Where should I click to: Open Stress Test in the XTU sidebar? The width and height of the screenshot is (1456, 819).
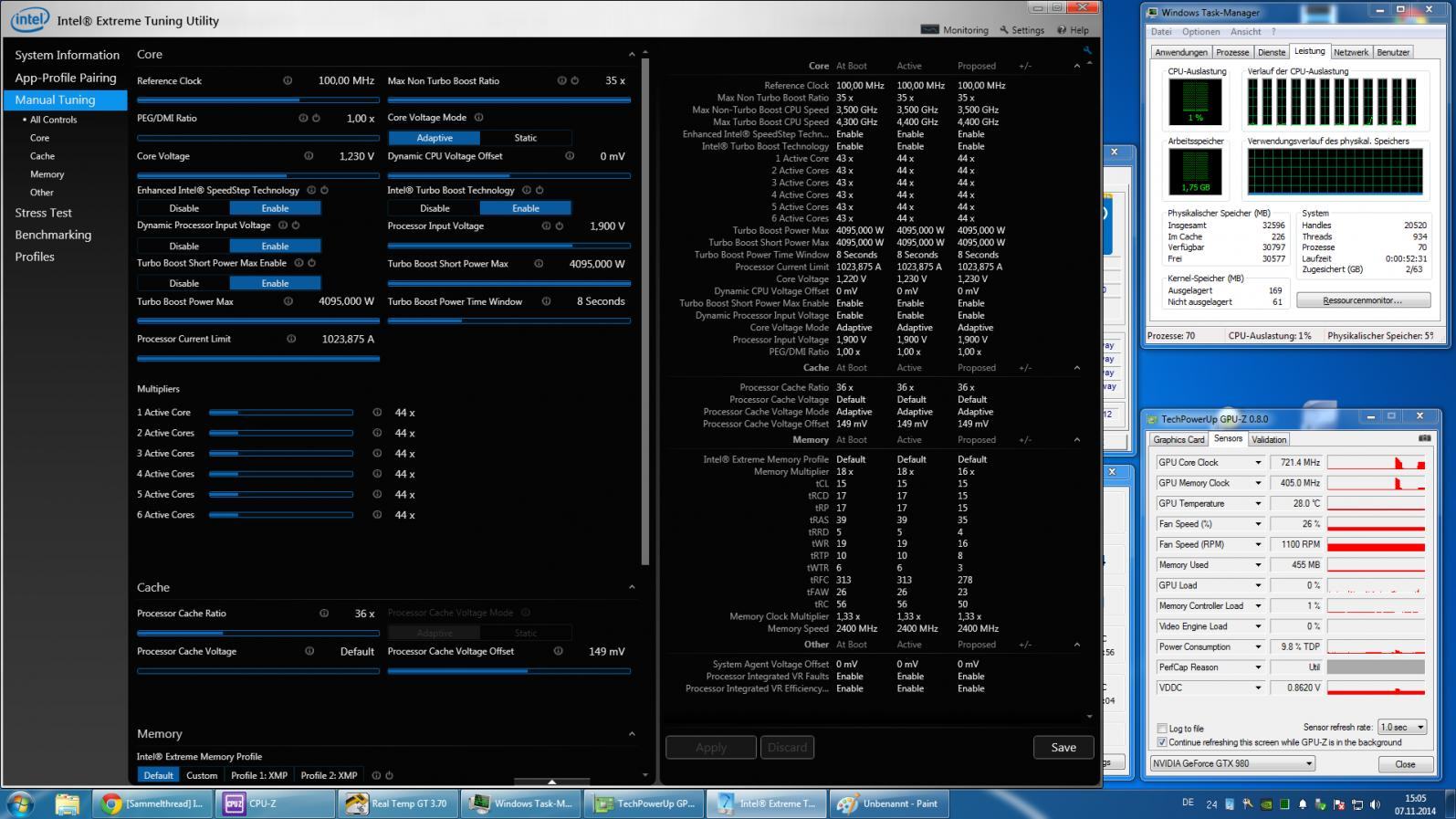(43, 213)
